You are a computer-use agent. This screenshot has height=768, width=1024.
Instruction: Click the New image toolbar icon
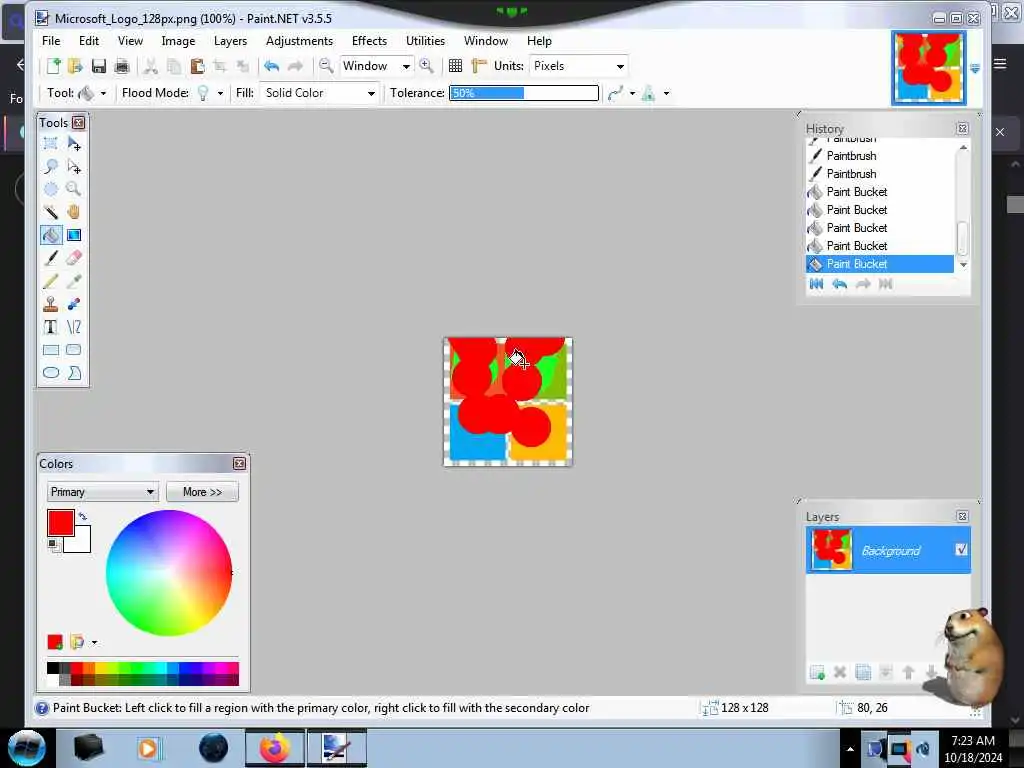pyautogui.click(x=53, y=66)
